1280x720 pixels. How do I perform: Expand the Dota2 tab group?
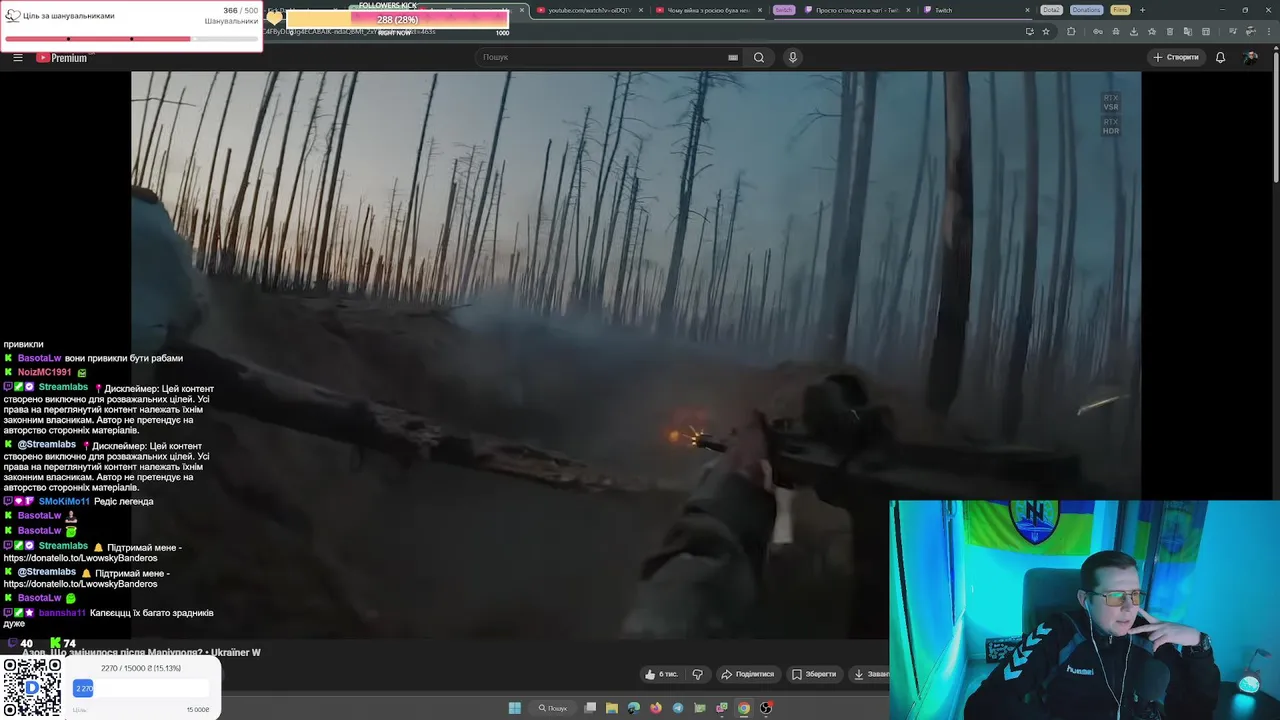click(1051, 10)
